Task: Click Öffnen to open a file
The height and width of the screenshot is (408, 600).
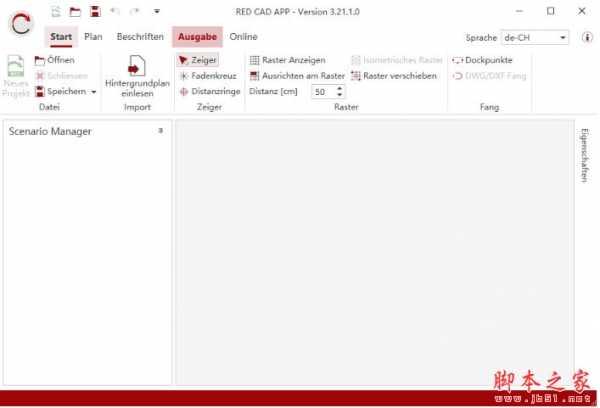Action: pos(54,60)
